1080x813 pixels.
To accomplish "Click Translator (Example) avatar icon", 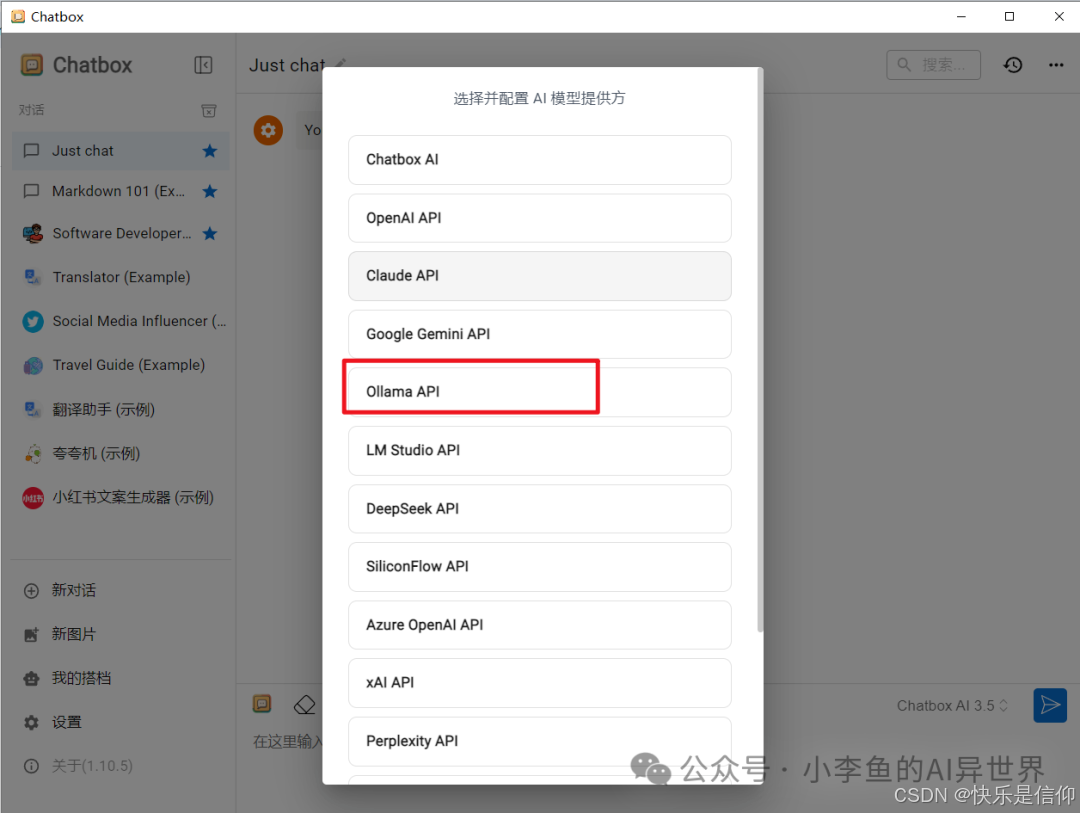I will [x=32, y=277].
